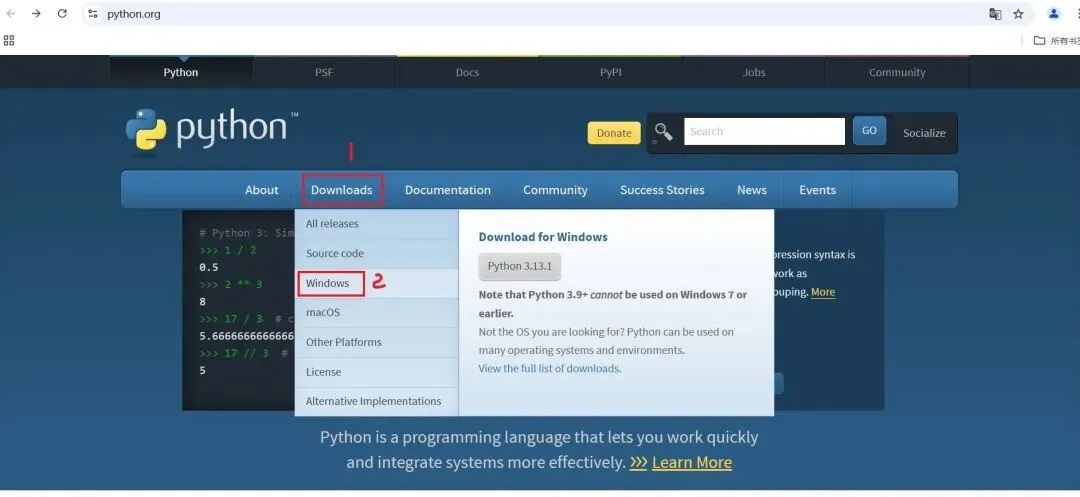Click the Python logo
The width and height of the screenshot is (1080, 497).
[x=211, y=129]
